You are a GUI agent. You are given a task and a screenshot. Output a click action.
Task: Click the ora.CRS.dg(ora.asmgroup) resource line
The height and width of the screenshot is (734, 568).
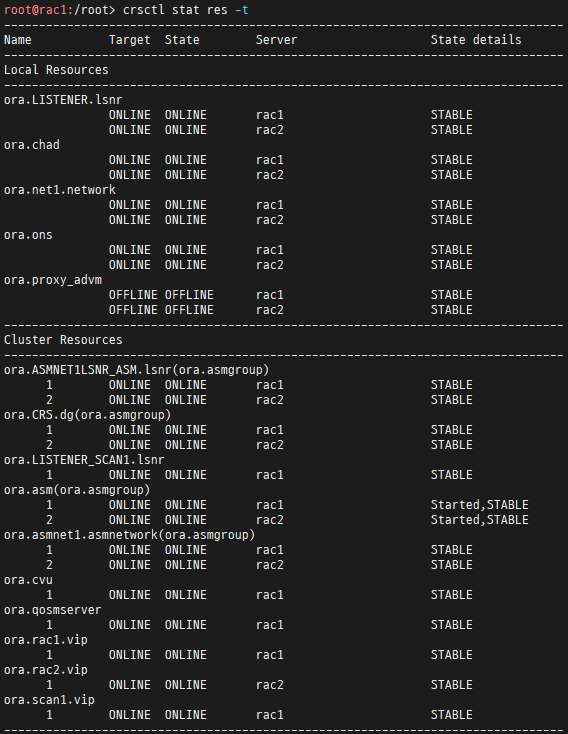coord(88,415)
